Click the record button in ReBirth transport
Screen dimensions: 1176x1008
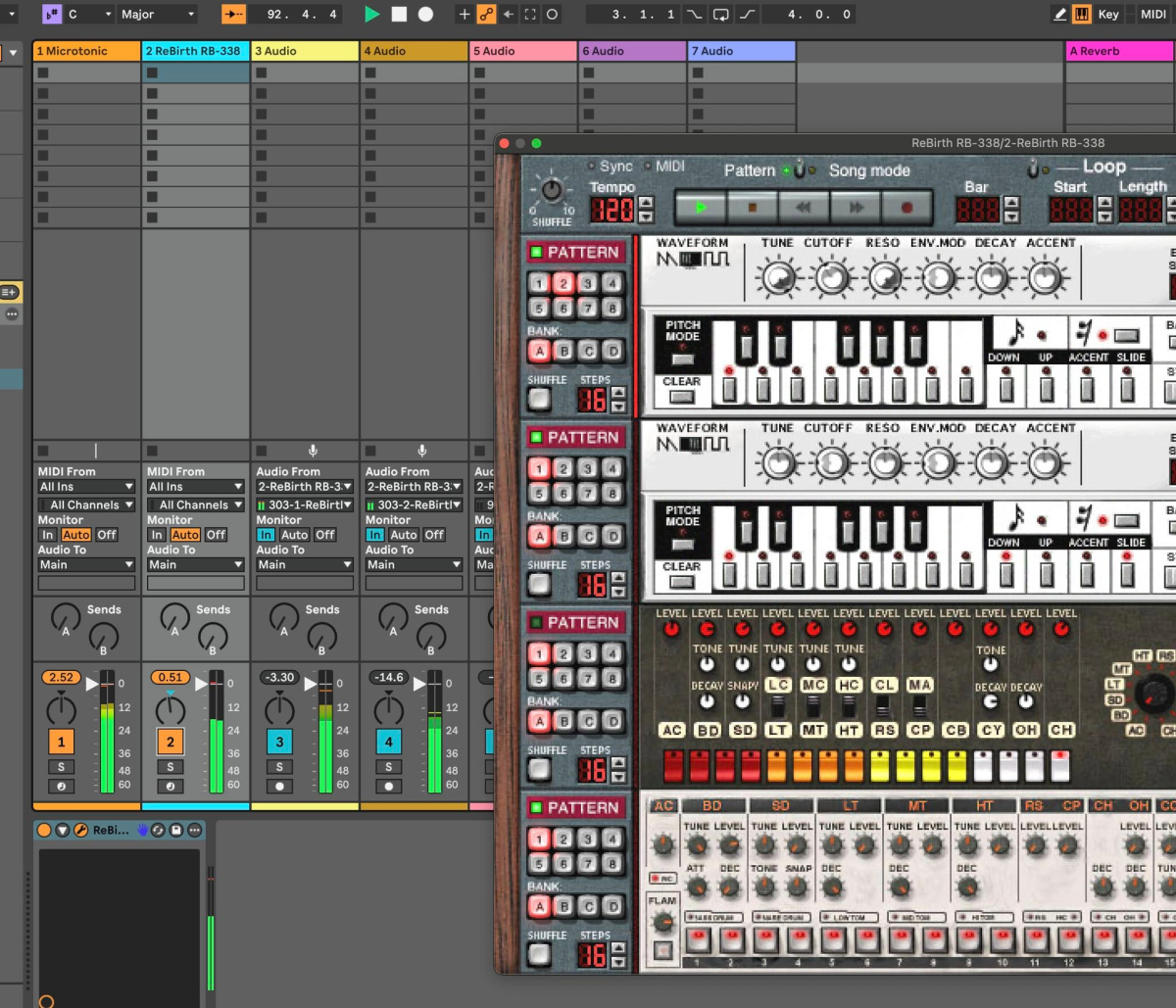[907, 208]
